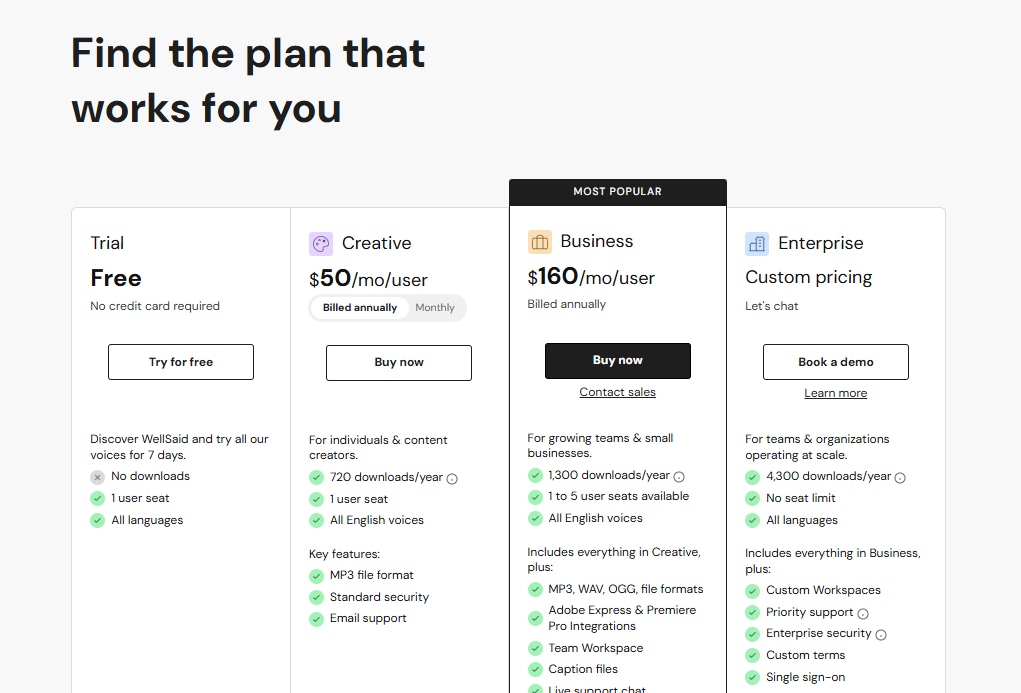Open info tooltip beside 1,300 downloads/year
This screenshot has width=1021, height=693.
tap(679, 476)
